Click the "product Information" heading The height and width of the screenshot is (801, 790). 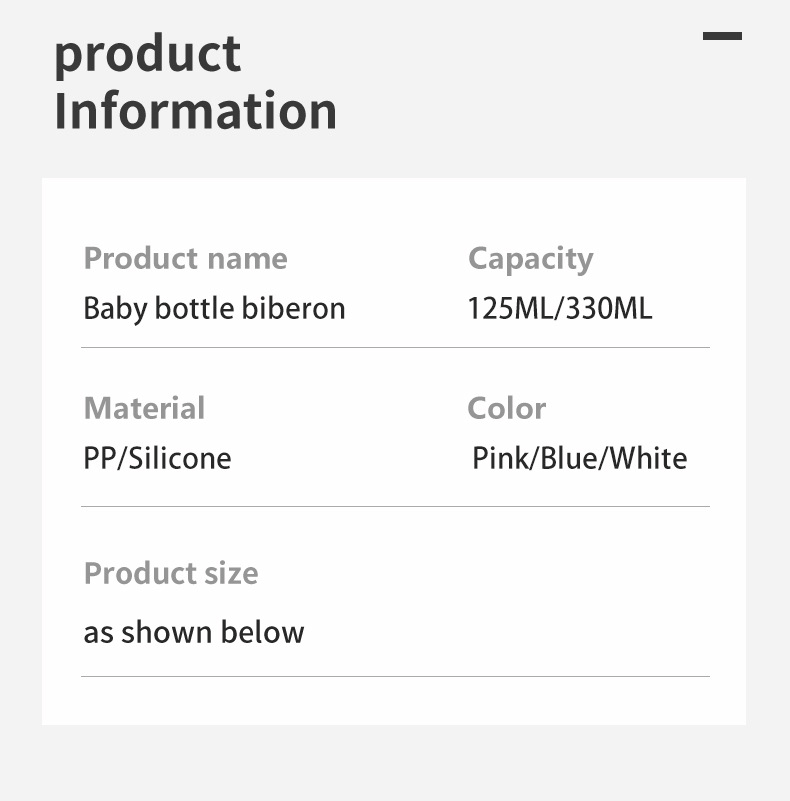(x=195, y=82)
